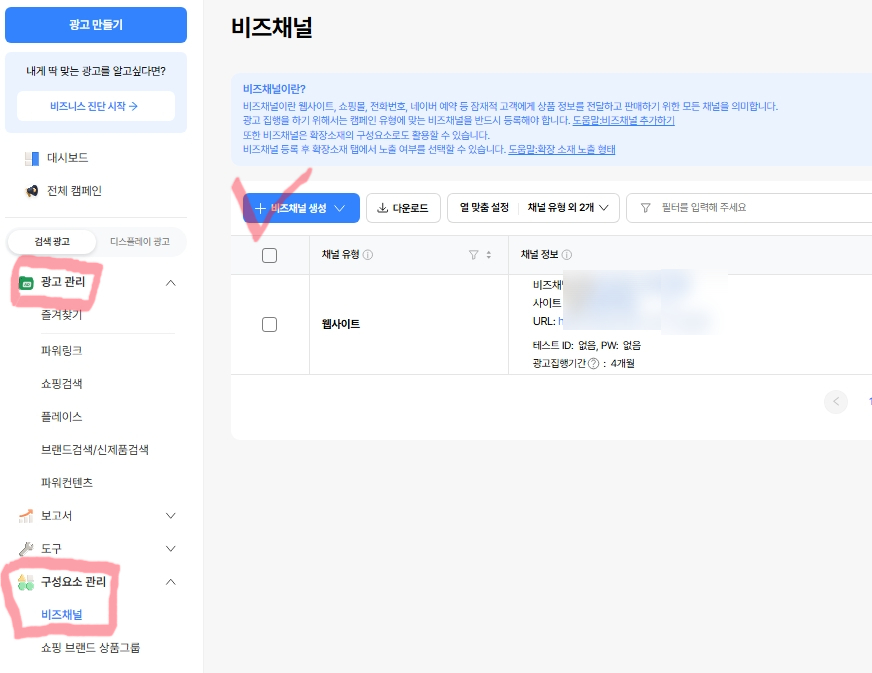Collapse the 구성요소 관리 section chevron
The width and height of the screenshot is (872, 673).
point(171,582)
